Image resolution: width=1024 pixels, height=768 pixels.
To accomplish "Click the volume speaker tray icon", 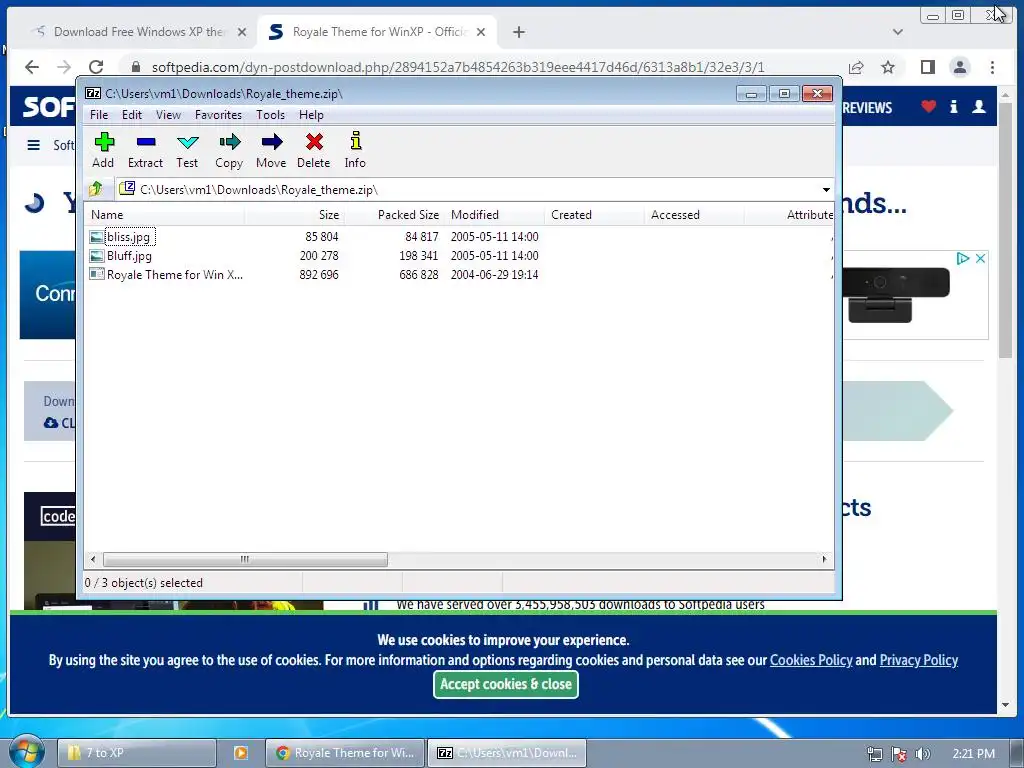I will [x=922, y=754].
